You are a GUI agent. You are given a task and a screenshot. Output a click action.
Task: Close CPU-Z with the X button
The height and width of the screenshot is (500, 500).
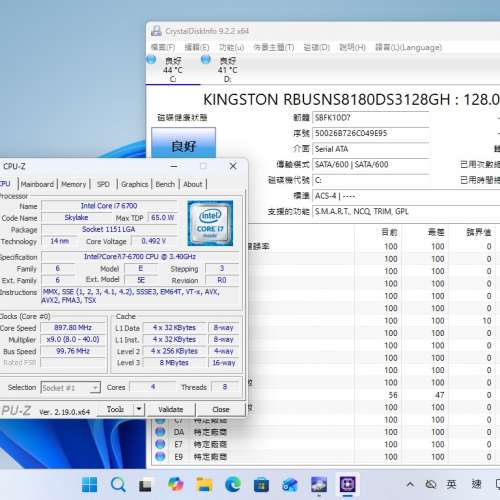233,166
